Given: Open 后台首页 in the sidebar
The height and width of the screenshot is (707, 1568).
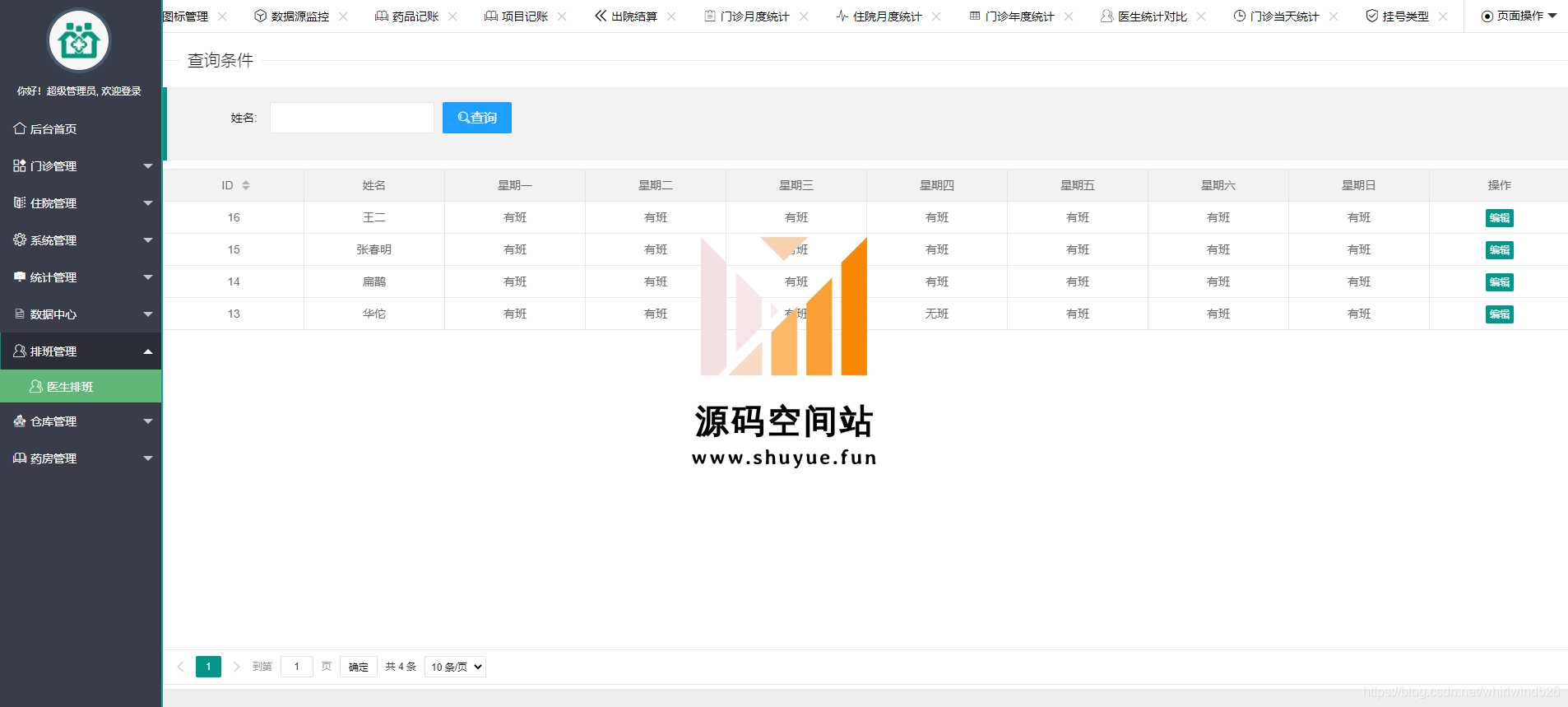Looking at the screenshot, I should click(81, 128).
